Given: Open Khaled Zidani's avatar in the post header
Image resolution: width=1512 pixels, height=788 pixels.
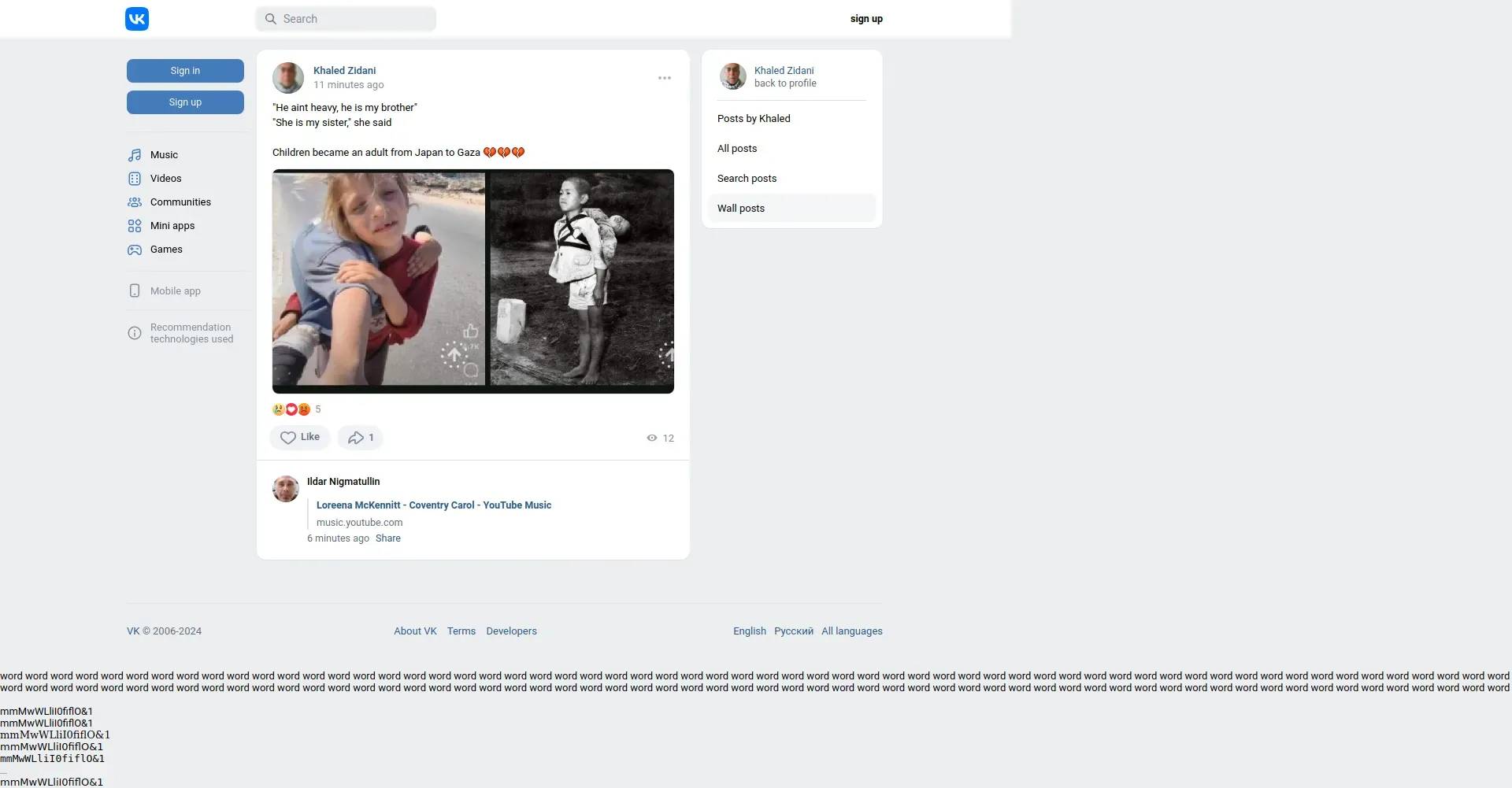Looking at the screenshot, I should click(288, 78).
